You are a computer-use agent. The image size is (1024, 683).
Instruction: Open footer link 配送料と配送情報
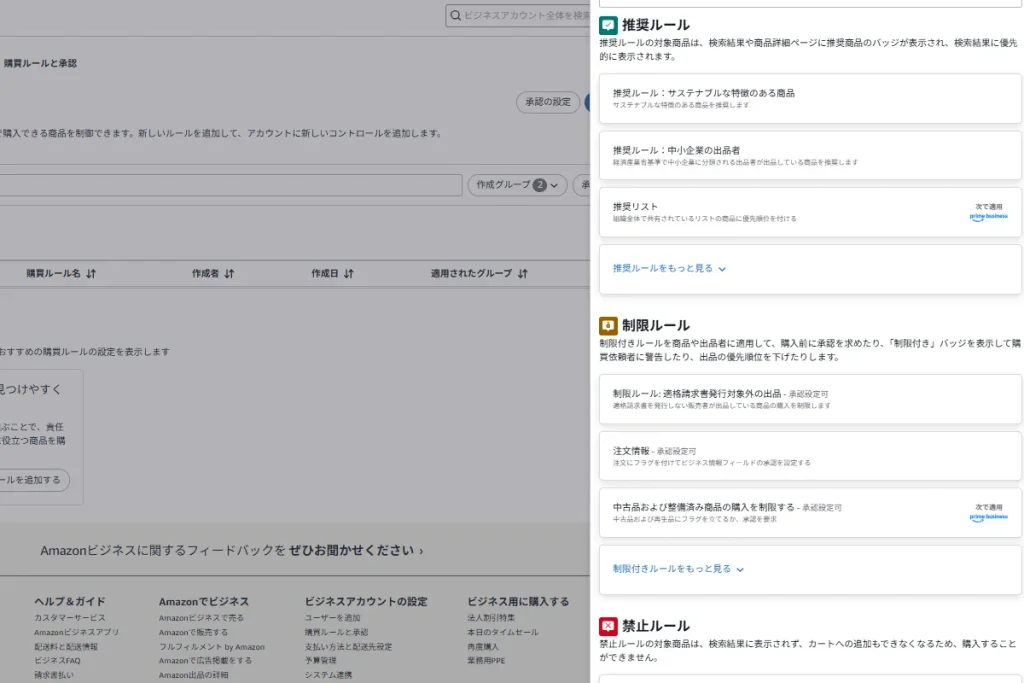tap(66, 646)
